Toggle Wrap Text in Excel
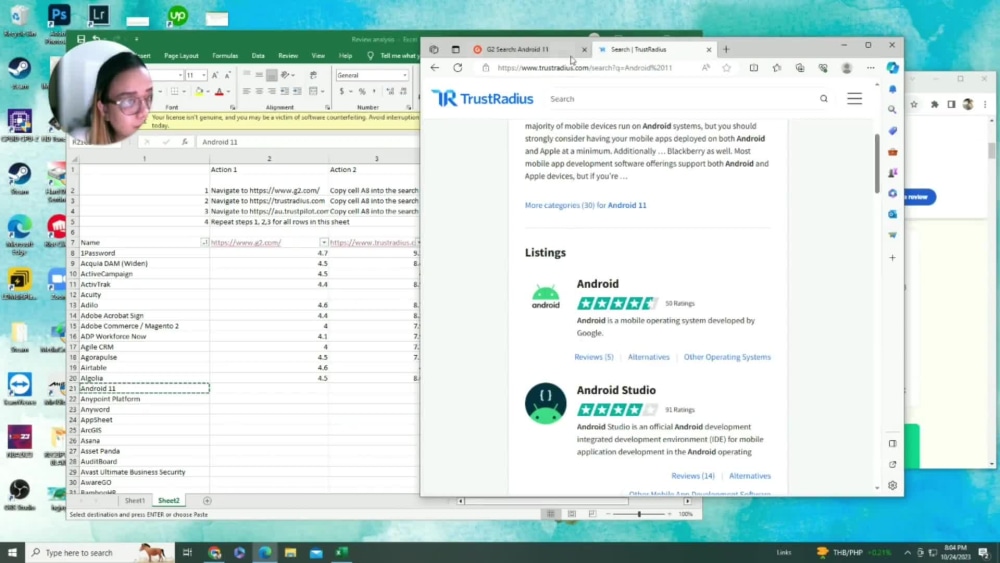The image size is (1000, 563). coord(313,75)
